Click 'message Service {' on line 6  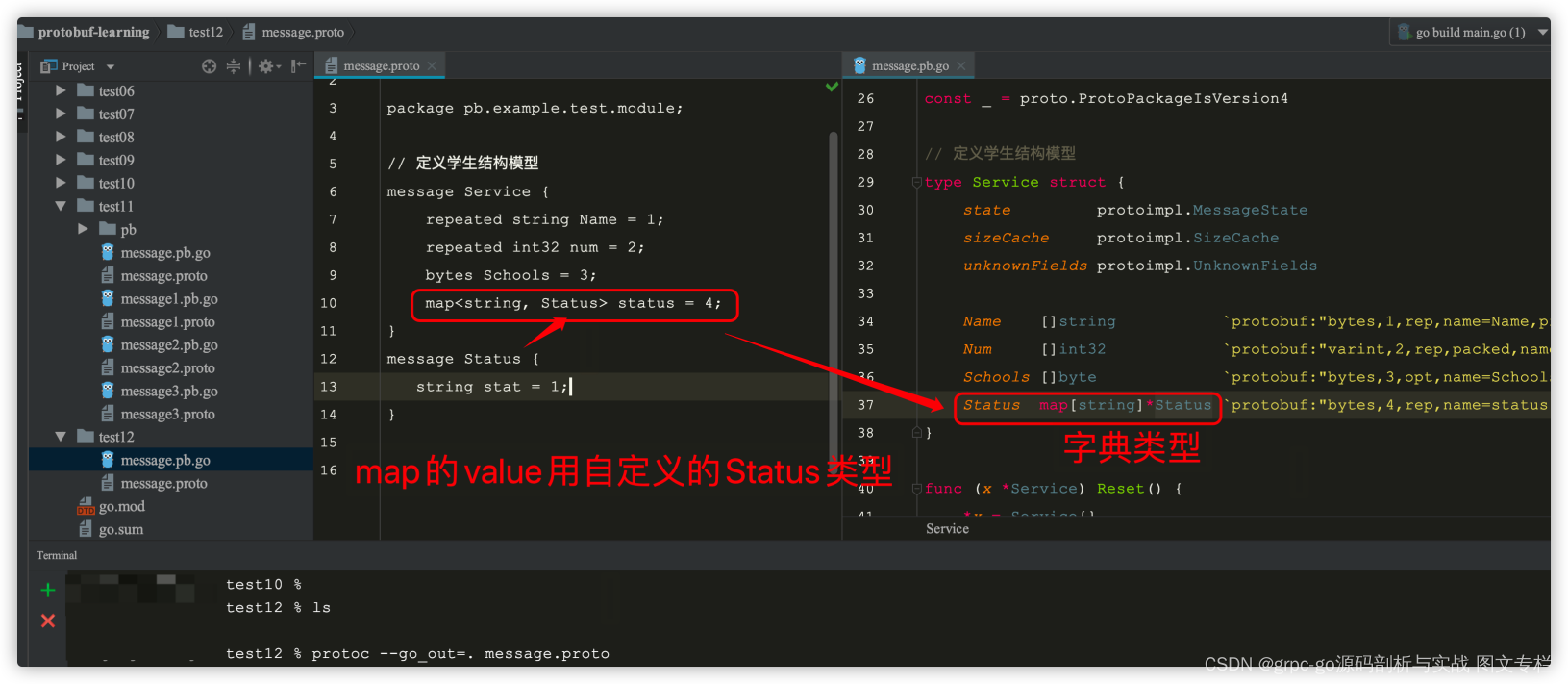467,191
